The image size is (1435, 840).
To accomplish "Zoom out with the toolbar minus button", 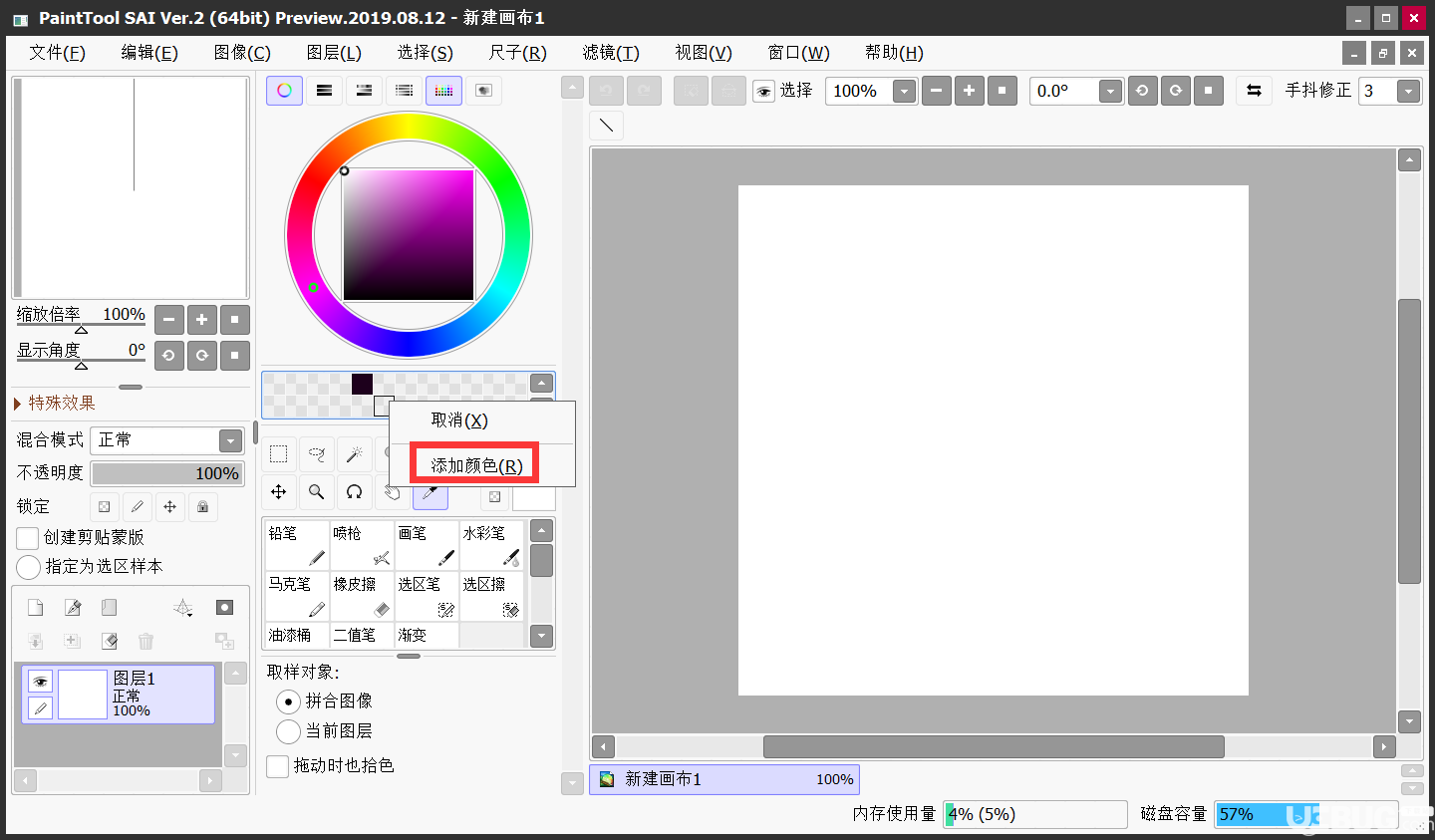I will tap(936, 91).
